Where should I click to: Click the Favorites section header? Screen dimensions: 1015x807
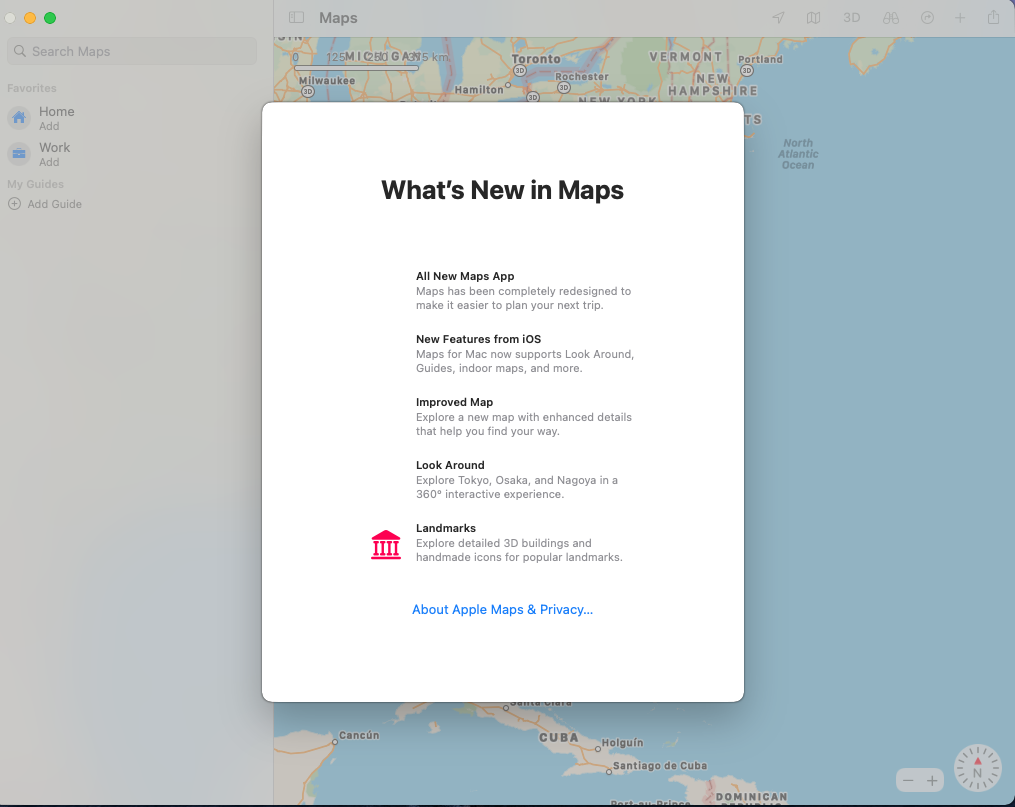32,88
